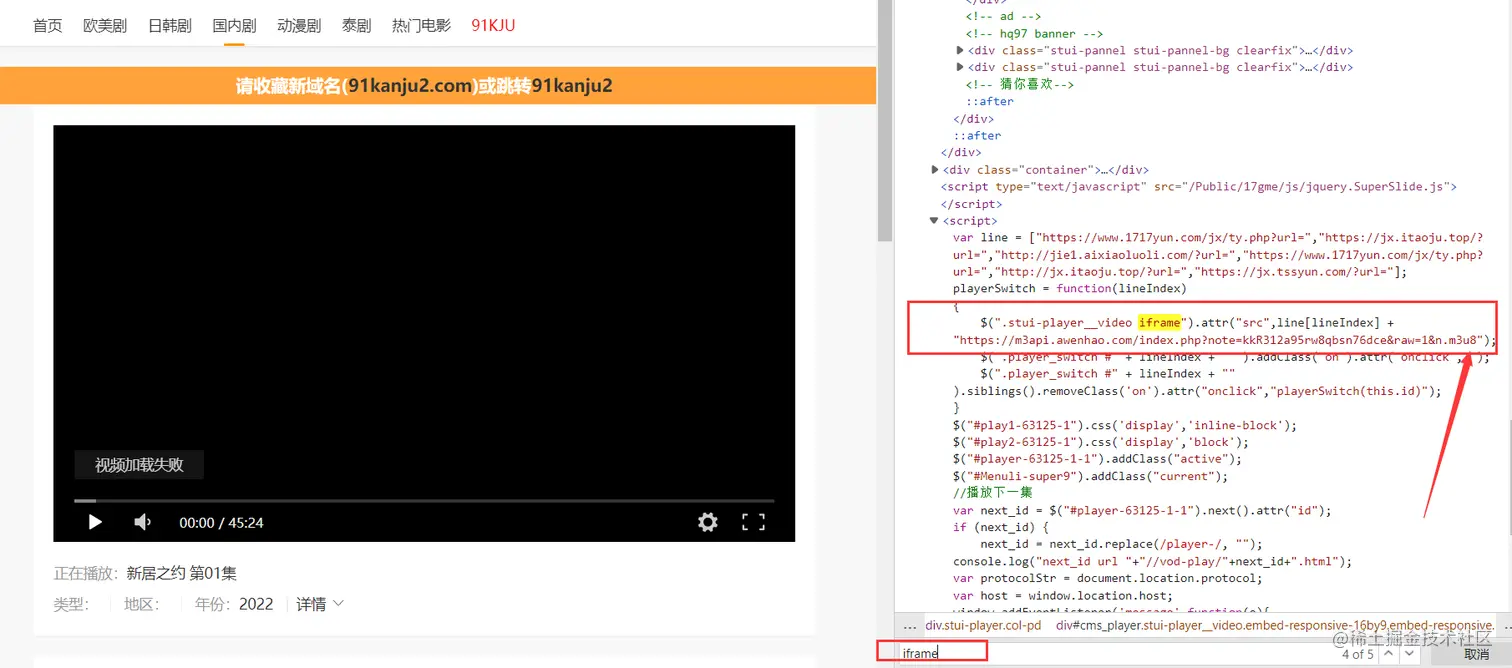Click the 播放下一集 comment line
Viewport: 1512px width, 668px height.
[992, 493]
